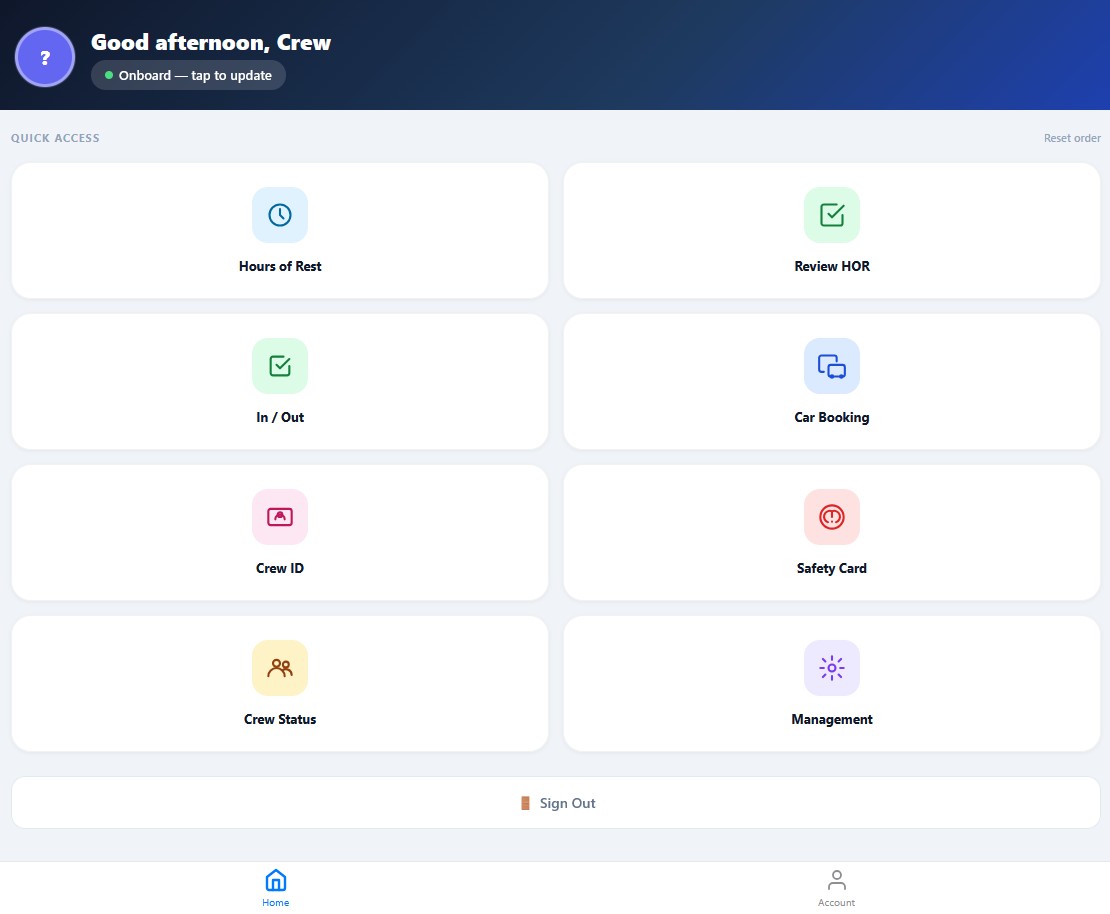This screenshot has height=914, width=1110.
Task: Click the QUICK ACCESS heading
Action: (x=55, y=138)
